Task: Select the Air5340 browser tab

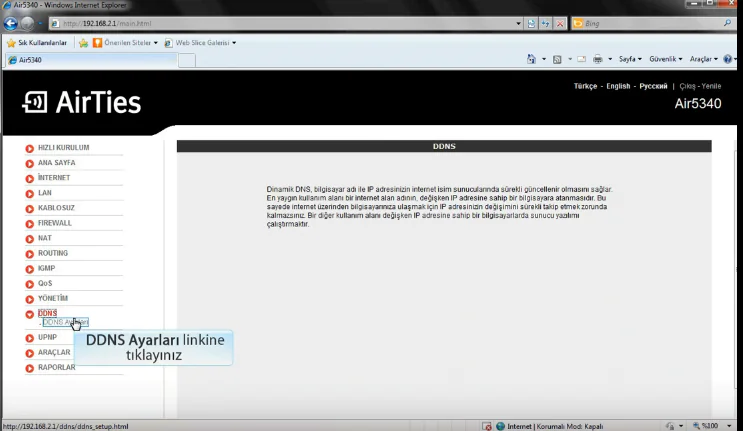Action: click(91, 60)
